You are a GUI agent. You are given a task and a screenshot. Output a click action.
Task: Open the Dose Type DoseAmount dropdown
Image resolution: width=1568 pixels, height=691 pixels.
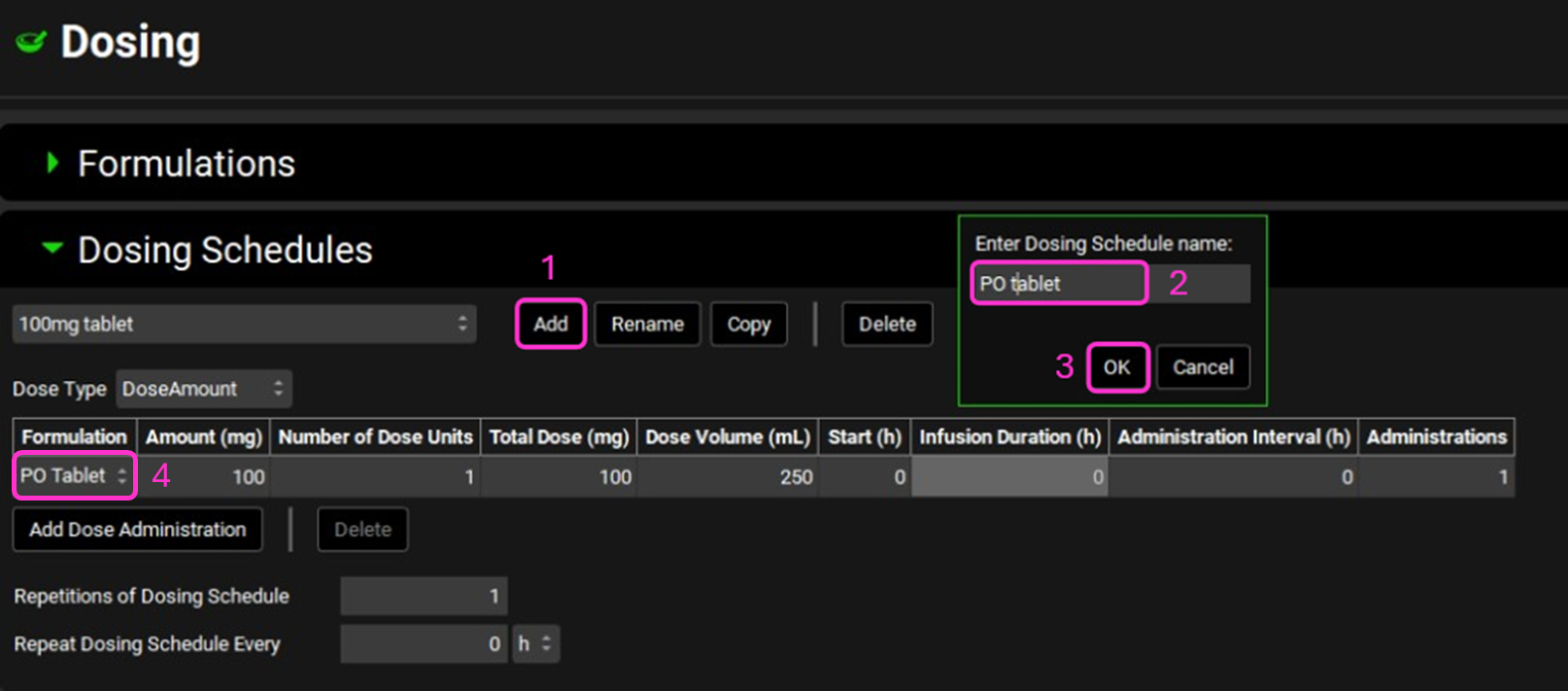[203, 389]
